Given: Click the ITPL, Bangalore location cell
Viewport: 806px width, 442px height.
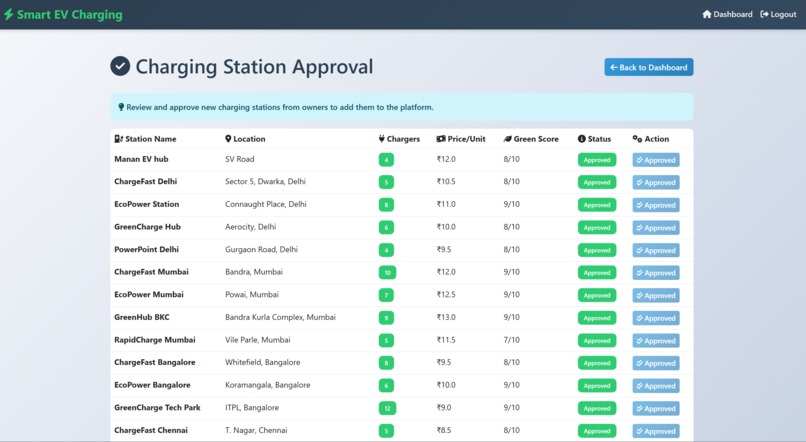Looking at the screenshot, I should point(252,408).
